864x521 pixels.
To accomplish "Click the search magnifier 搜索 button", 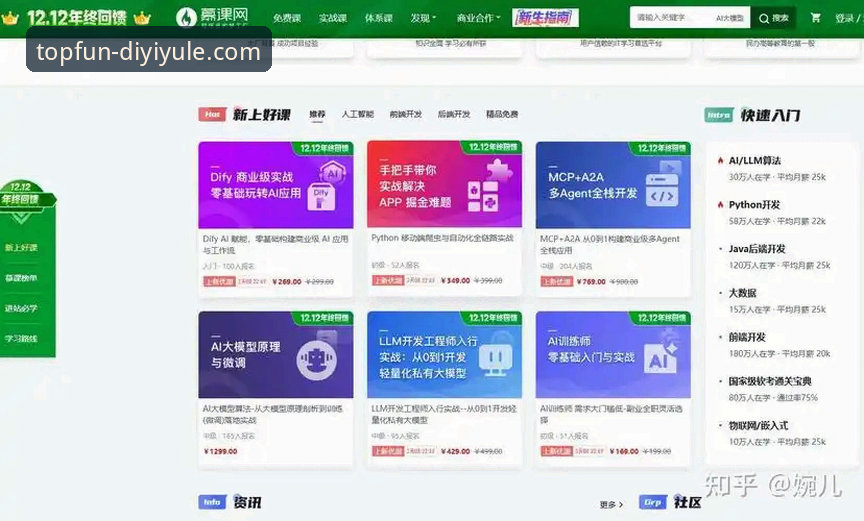I will click(774, 18).
